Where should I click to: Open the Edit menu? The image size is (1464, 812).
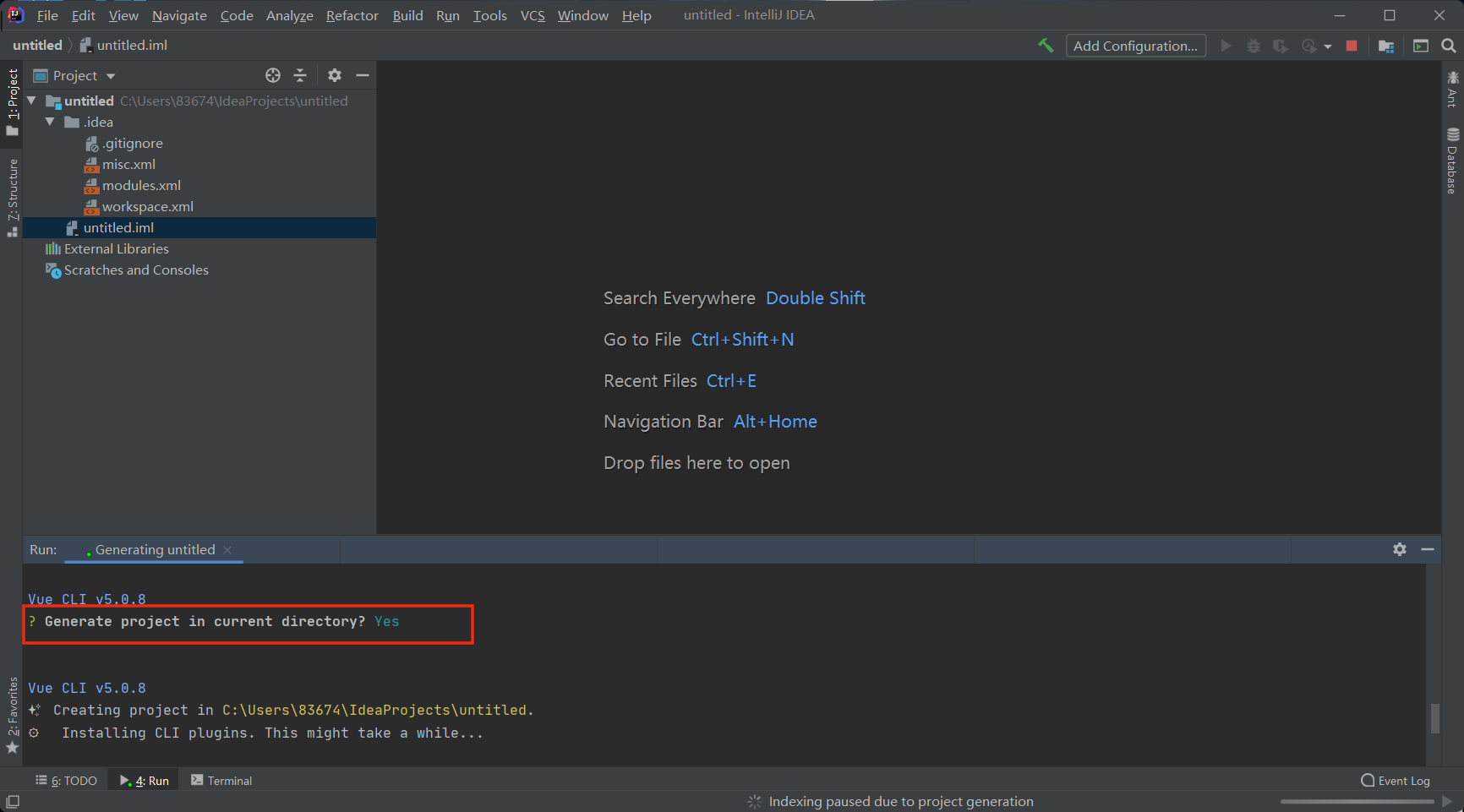coord(83,15)
